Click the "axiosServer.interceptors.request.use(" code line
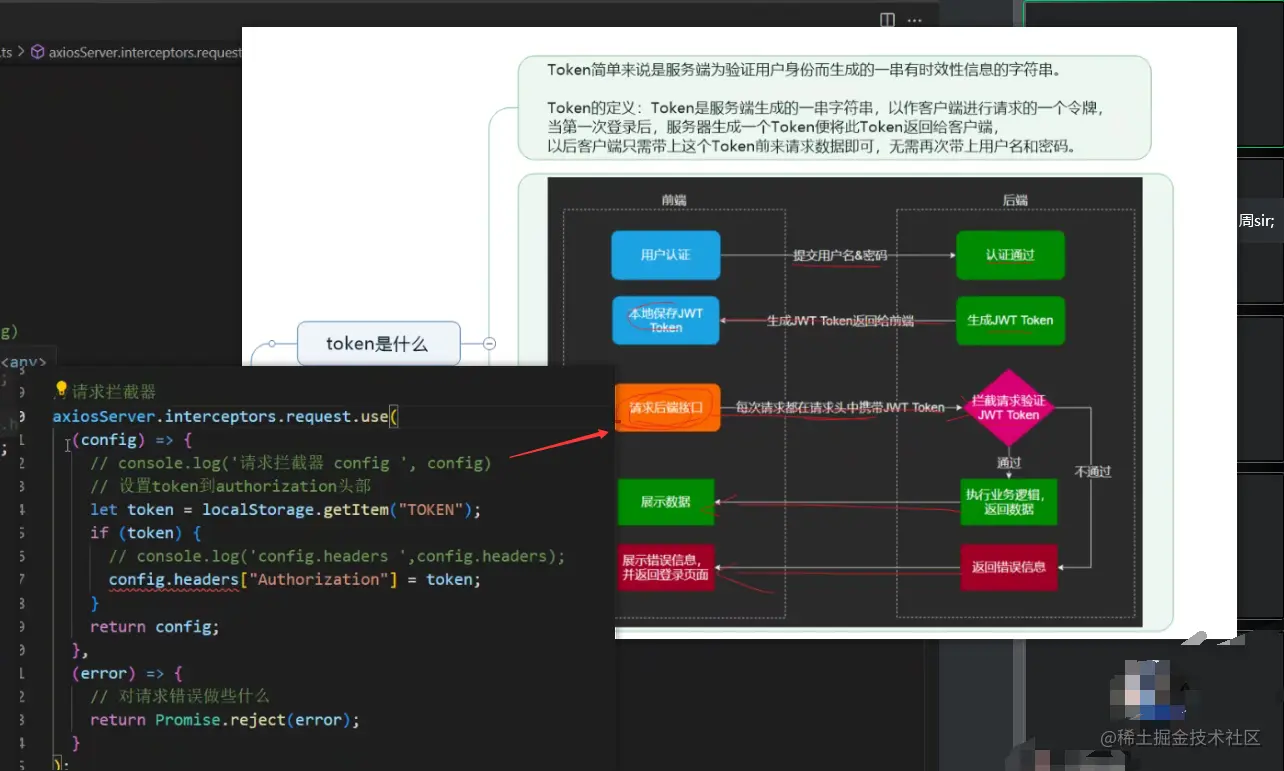The height and width of the screenshot is (771, 1284). point(226,416)
